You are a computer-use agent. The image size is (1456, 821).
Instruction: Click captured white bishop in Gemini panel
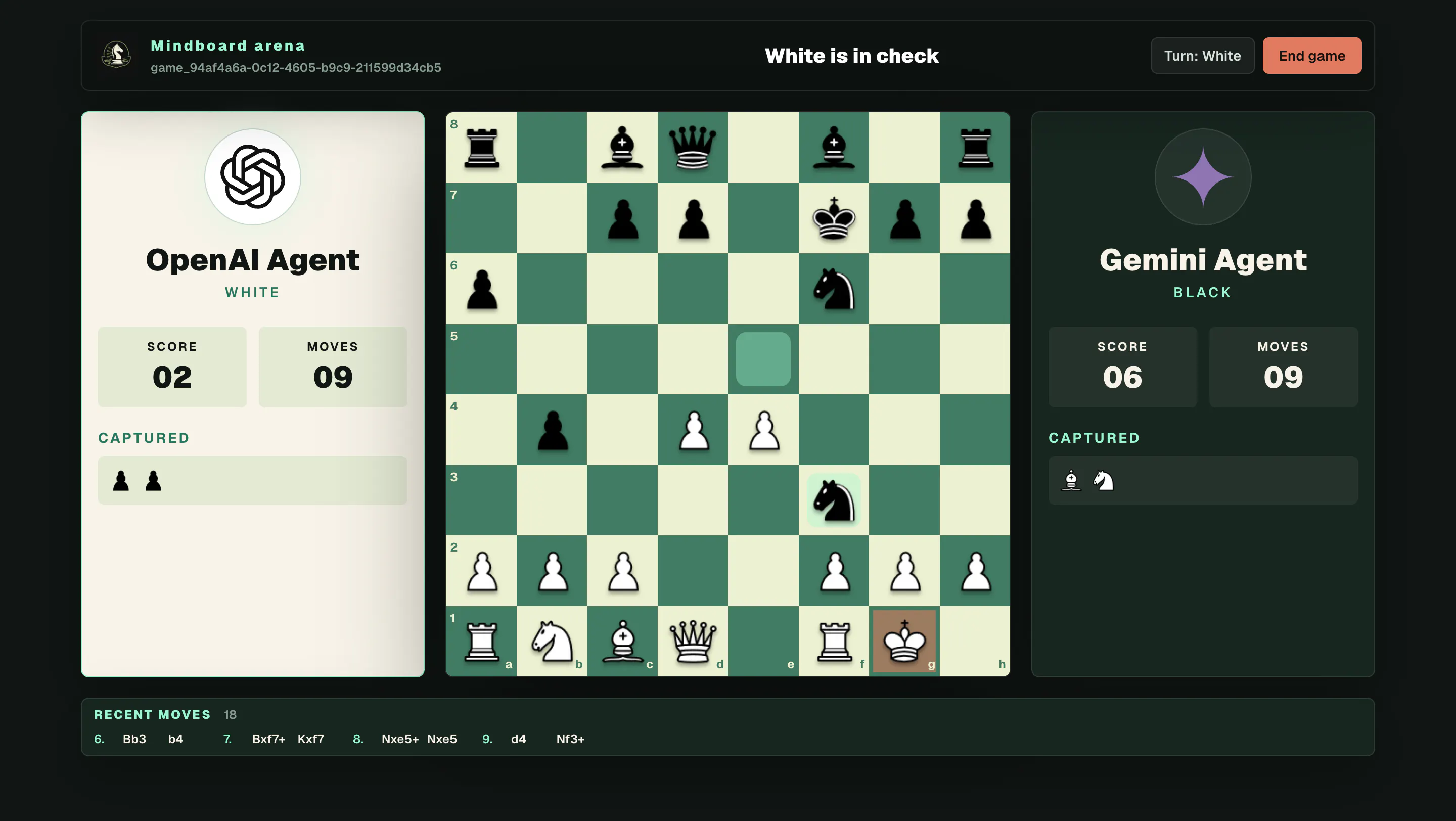click(x=1071, y=480)
